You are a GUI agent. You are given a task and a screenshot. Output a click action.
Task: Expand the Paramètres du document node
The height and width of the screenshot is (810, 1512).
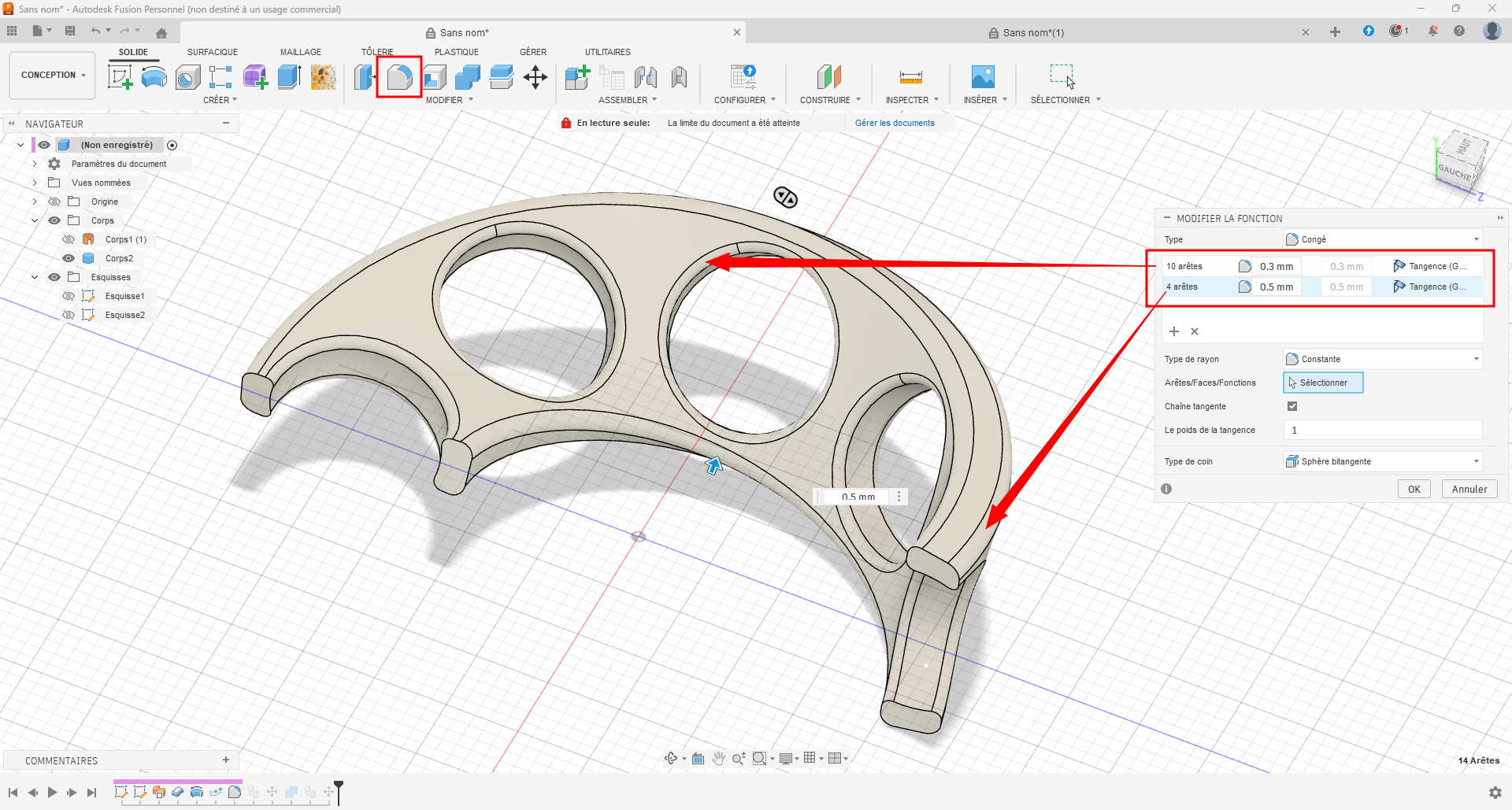[x=35, y=164]
